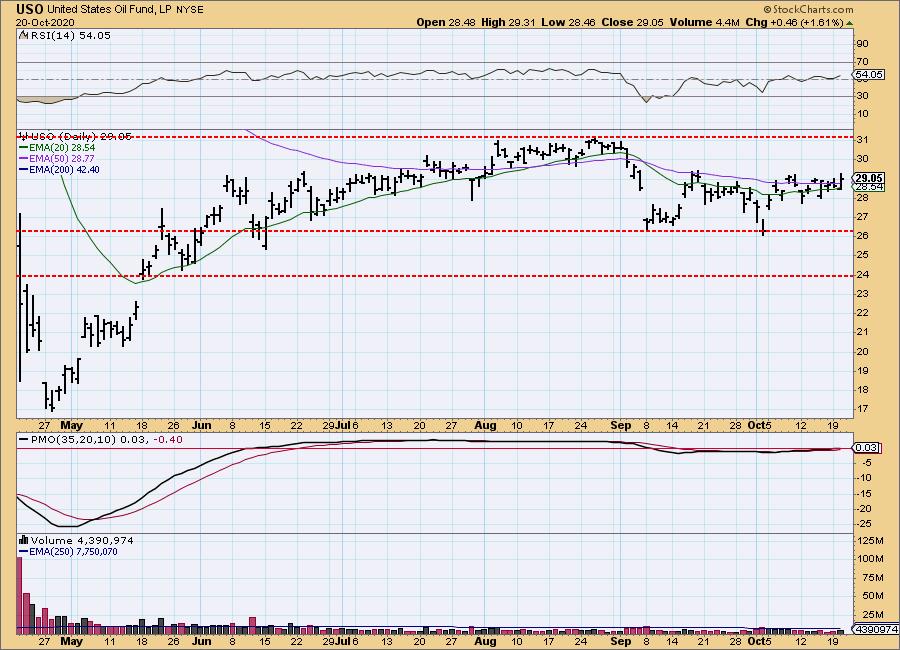Screen dimensions: 900x650
Task: Click Sep on the date axis under the price panel
Action: 620,425
